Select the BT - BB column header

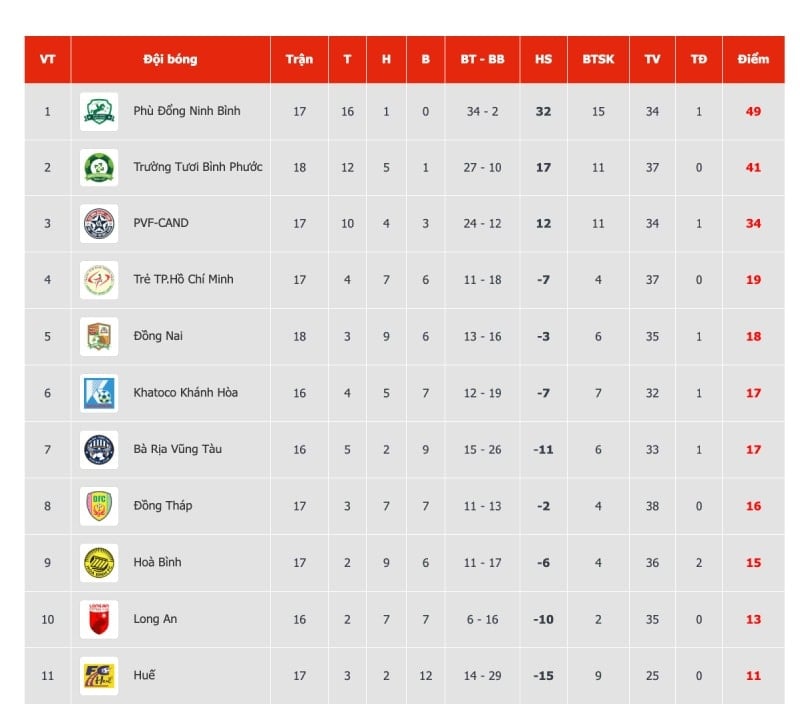[x=482, y=59]
